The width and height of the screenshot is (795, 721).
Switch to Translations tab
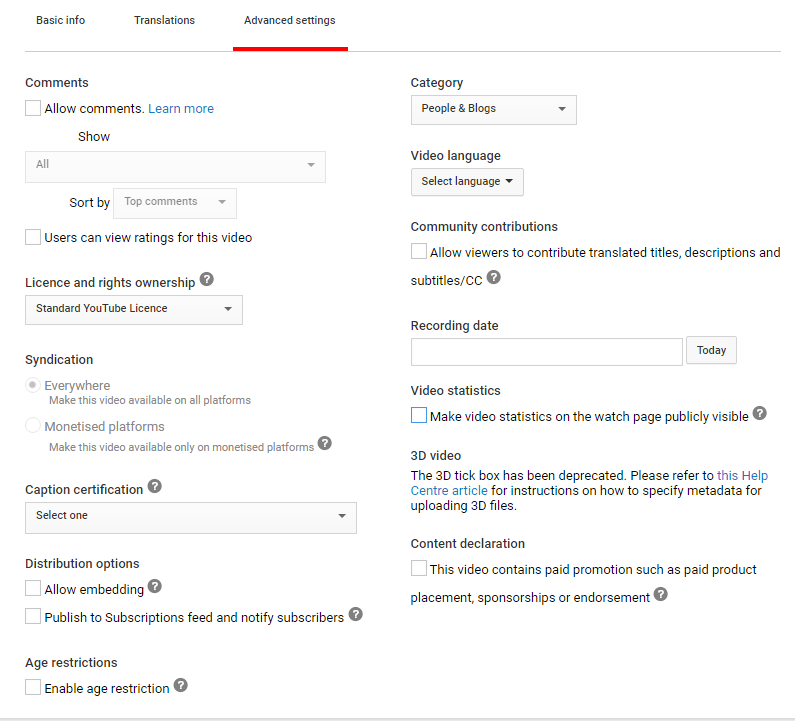(x=164, y=20)
